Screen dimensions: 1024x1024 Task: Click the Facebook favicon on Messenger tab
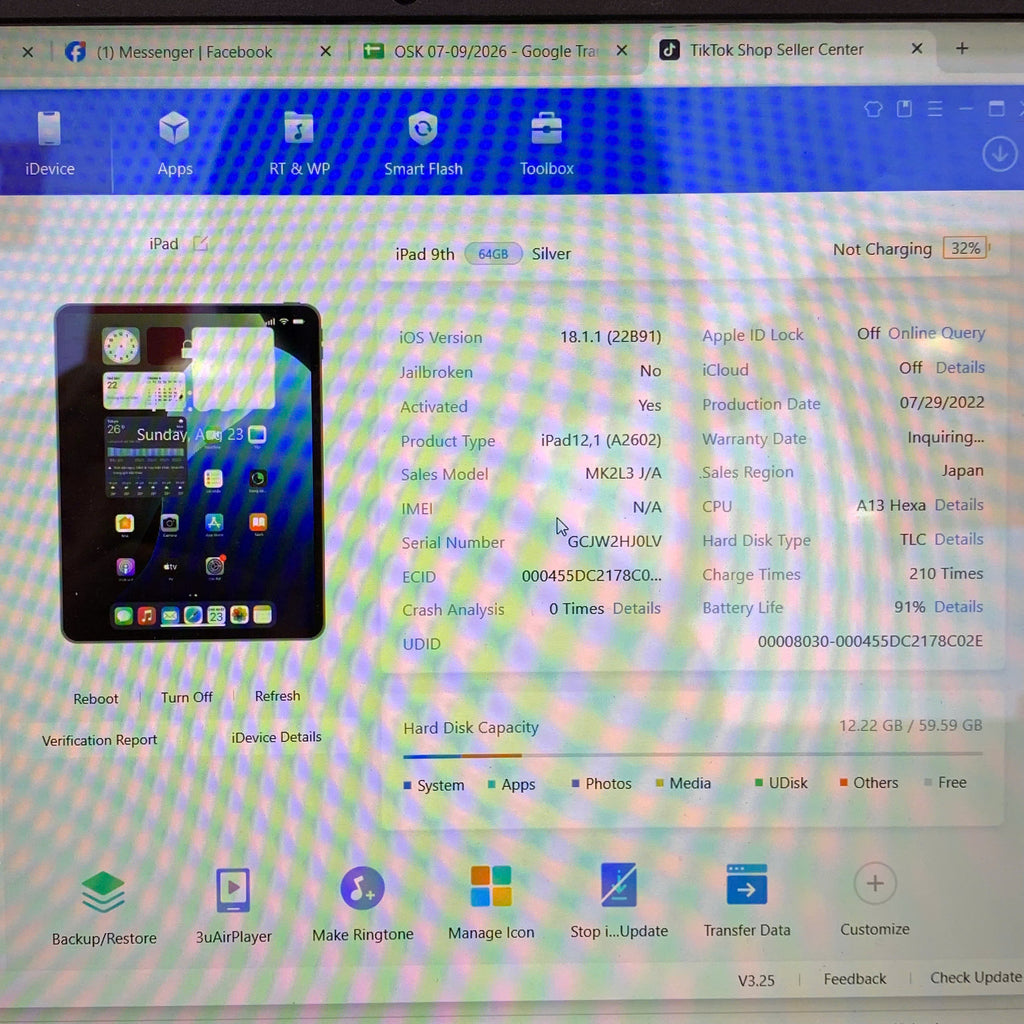(x=76, y=52)
